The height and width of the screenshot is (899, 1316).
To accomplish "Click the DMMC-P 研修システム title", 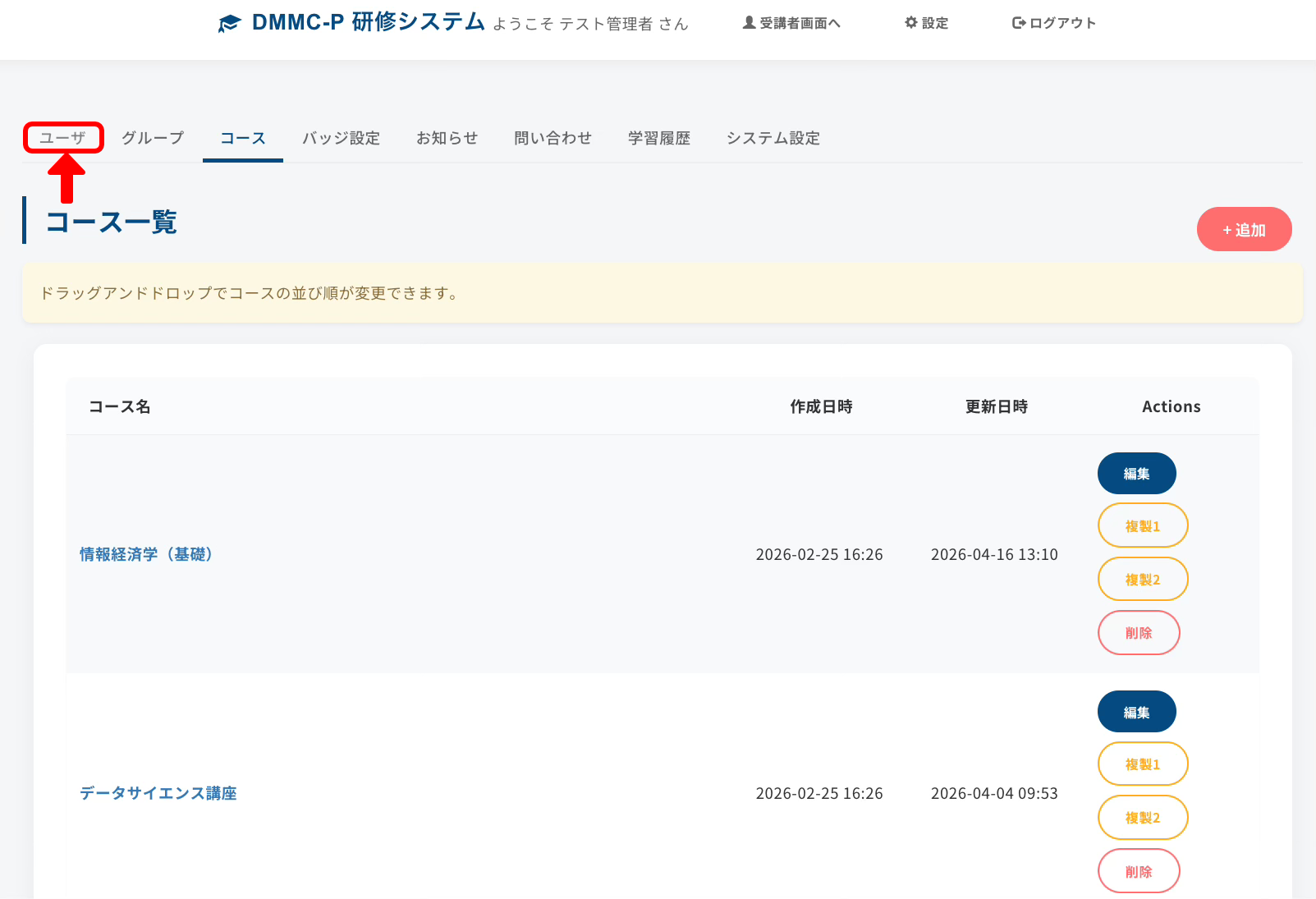I will (x=369, y=22).
